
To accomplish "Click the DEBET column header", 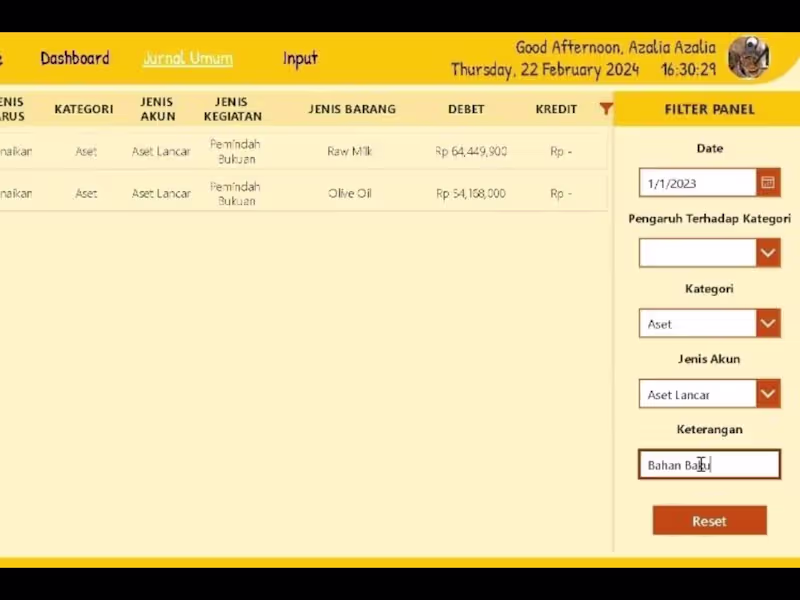I will (x=466, y=109).
